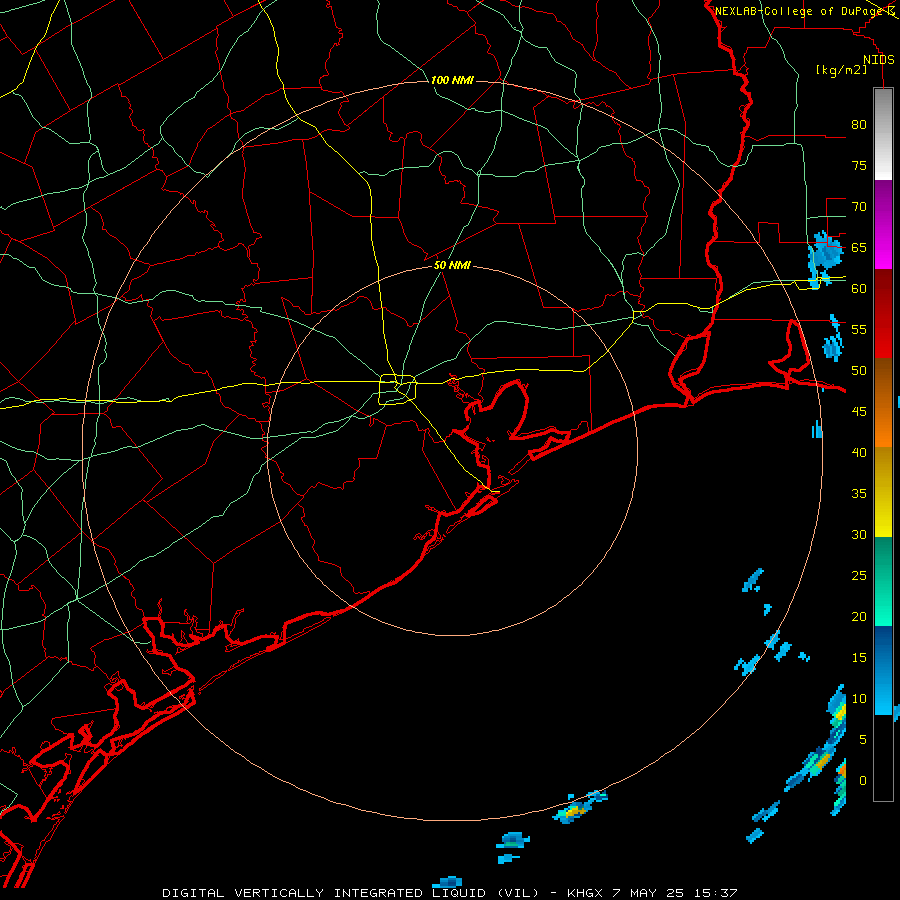Click the "50 NMI" range ring label
Image resolution: width=900 pixels, height=900 pixels.
click(452, 265)
